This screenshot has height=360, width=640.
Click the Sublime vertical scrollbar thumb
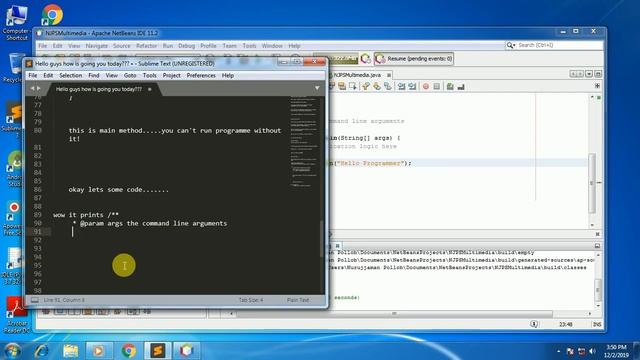pos(322,239)
